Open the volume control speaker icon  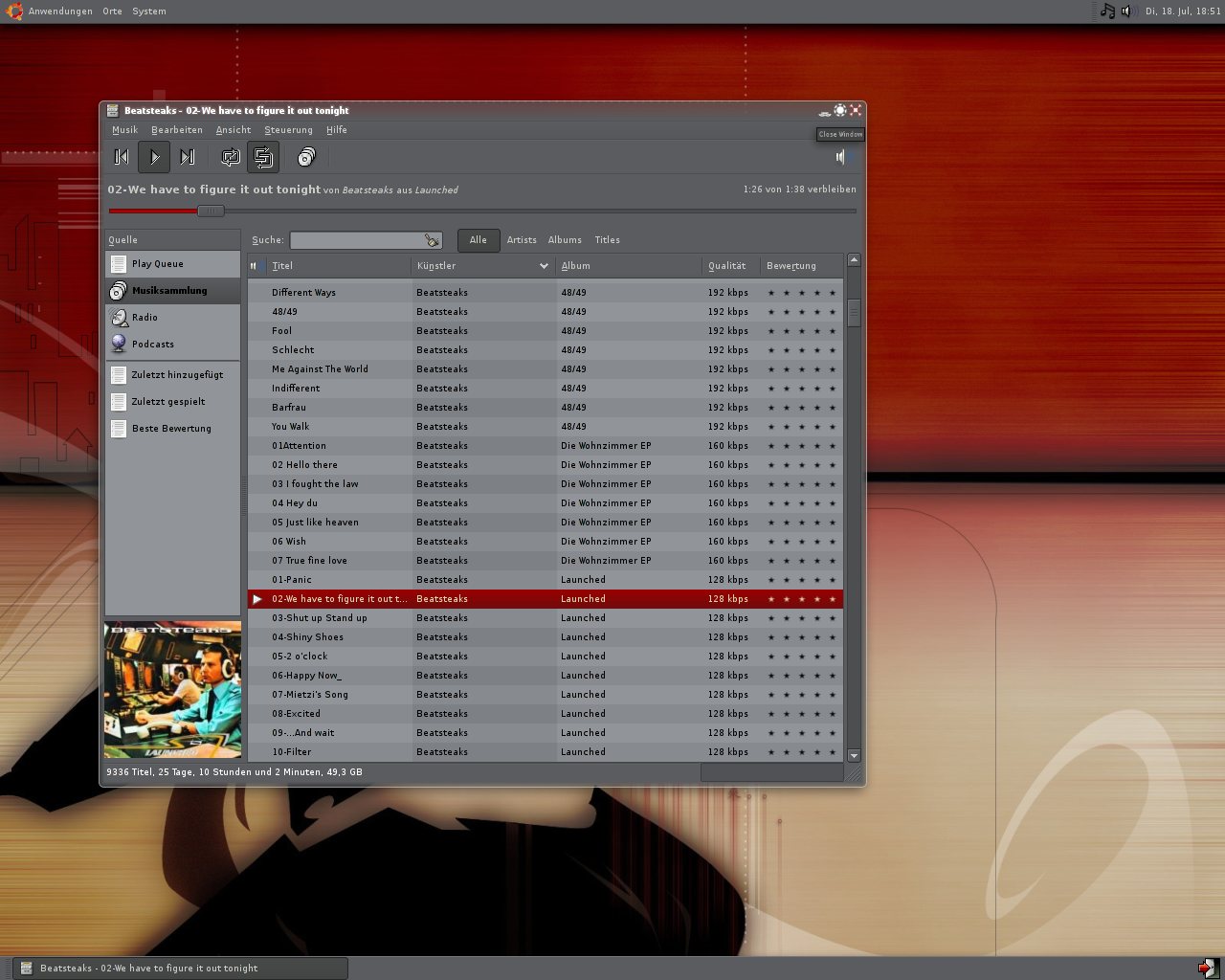tap(842, 157)
